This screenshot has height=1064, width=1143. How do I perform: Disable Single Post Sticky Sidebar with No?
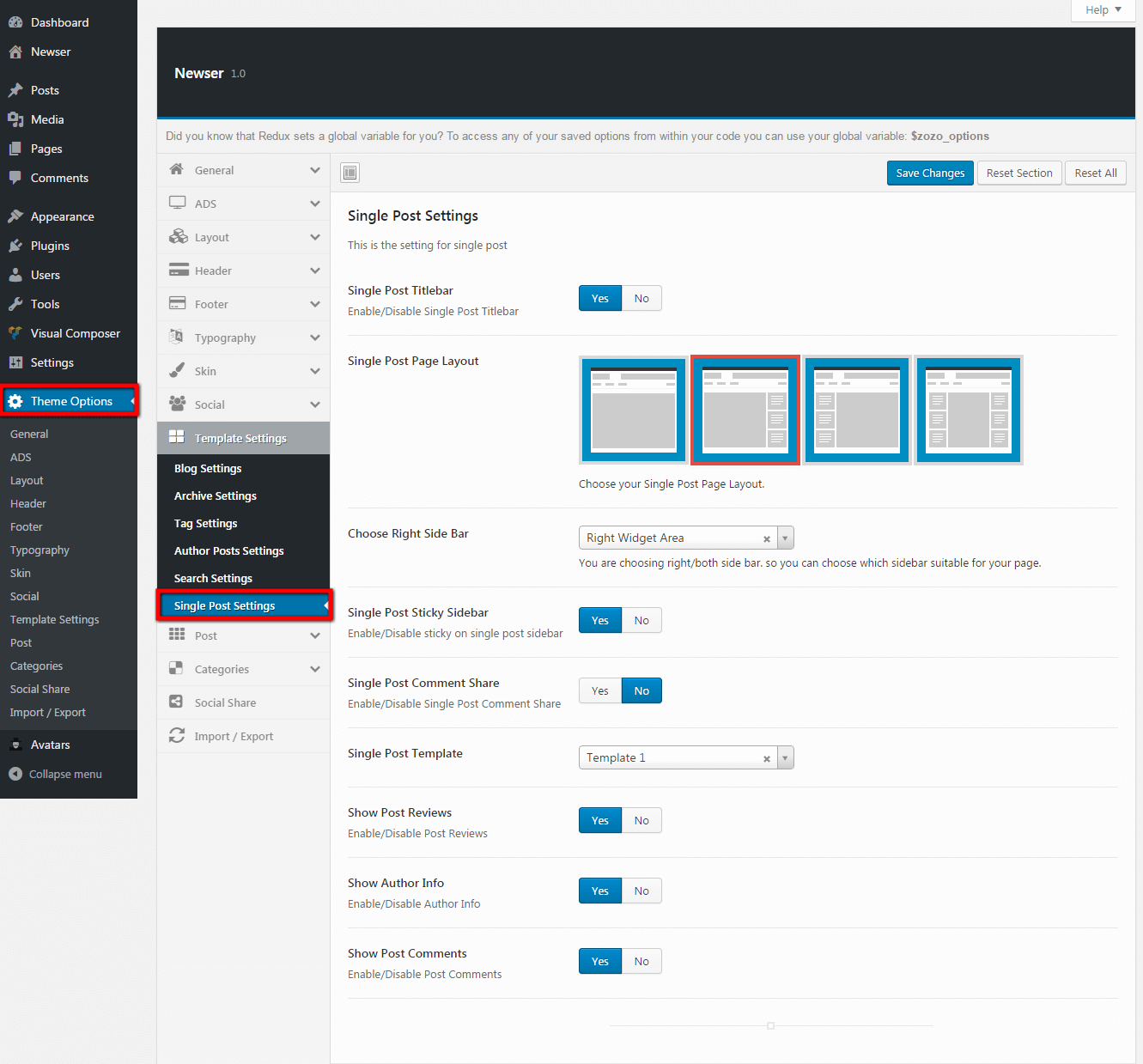tap(641, 621)
